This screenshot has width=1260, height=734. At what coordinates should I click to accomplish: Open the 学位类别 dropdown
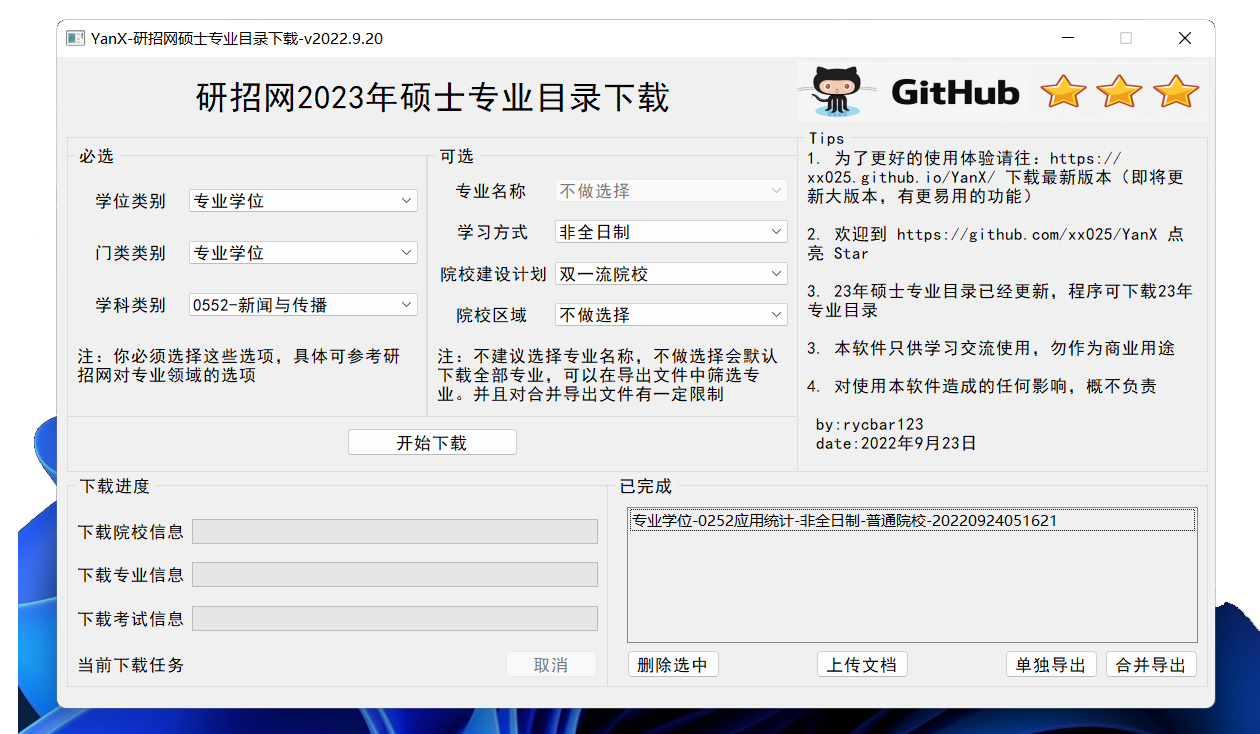(x=303, y=201)
